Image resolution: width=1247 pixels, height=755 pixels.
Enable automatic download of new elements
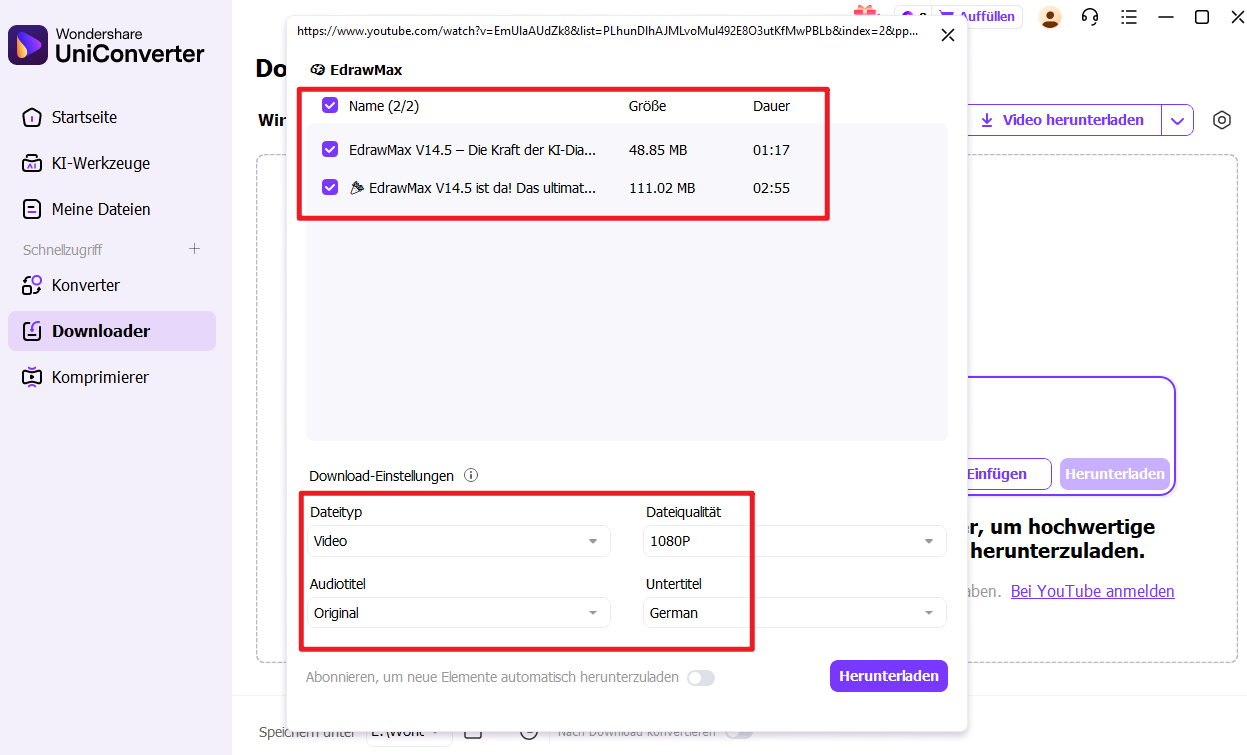(x=701, y=677)
